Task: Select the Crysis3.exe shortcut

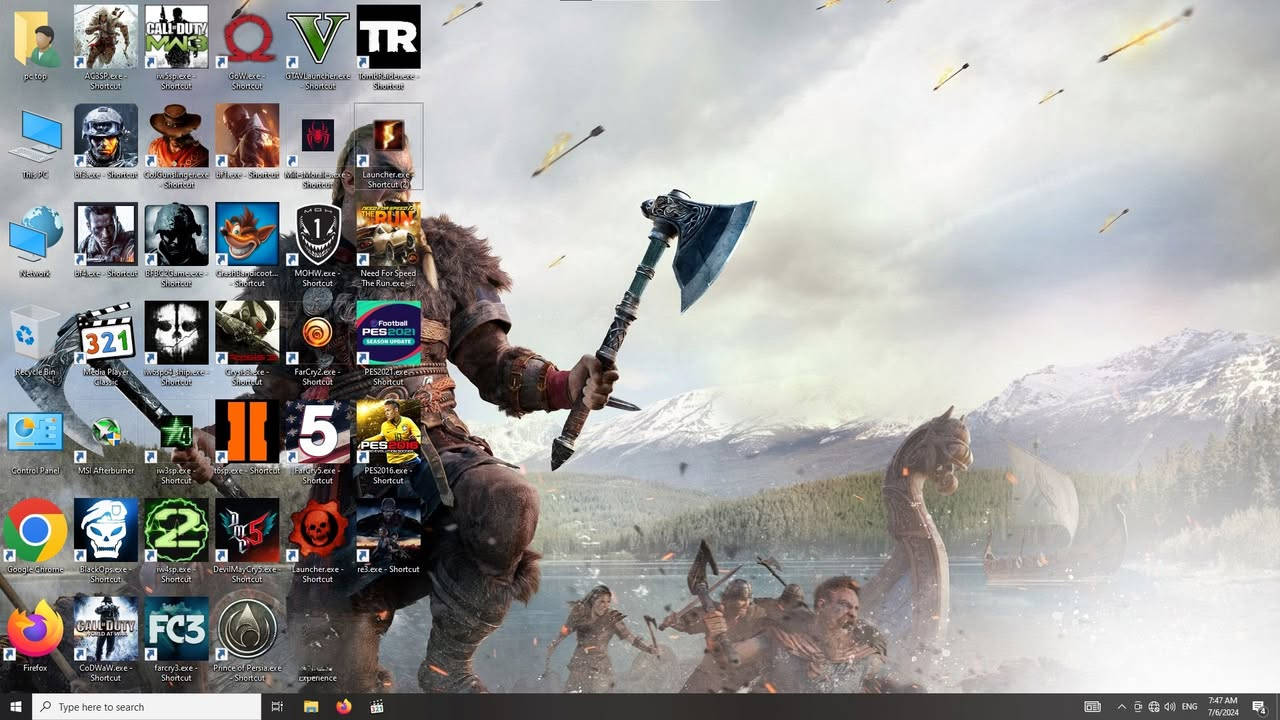Action: pyautogui.click(x=247, y=344)
